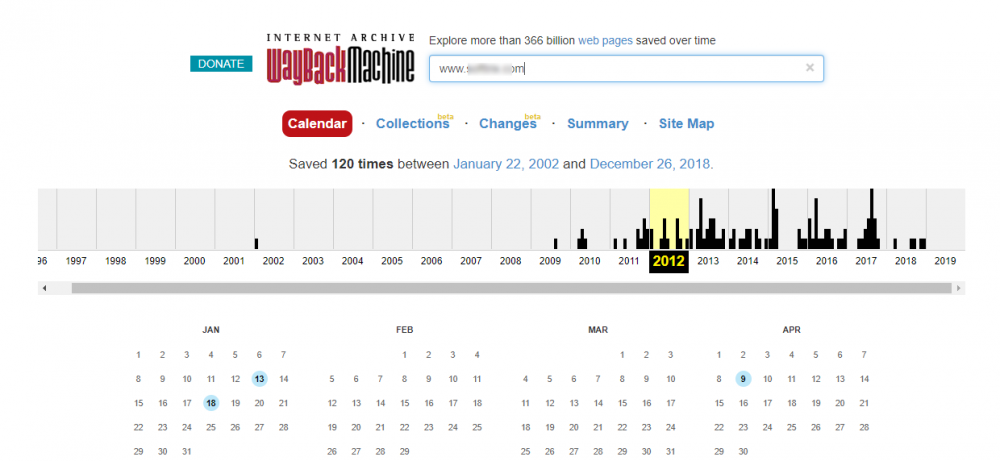This screenshot has width=1000, height=461.
Task: Open the January 13 snapshot
Action: coord(259,379)
